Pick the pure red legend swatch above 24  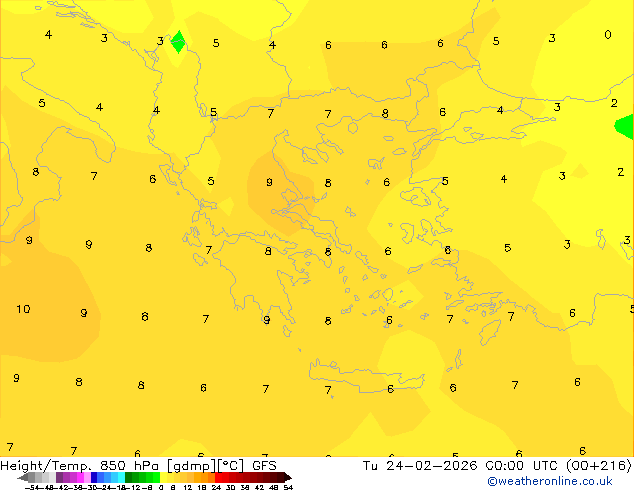(218, 477)
